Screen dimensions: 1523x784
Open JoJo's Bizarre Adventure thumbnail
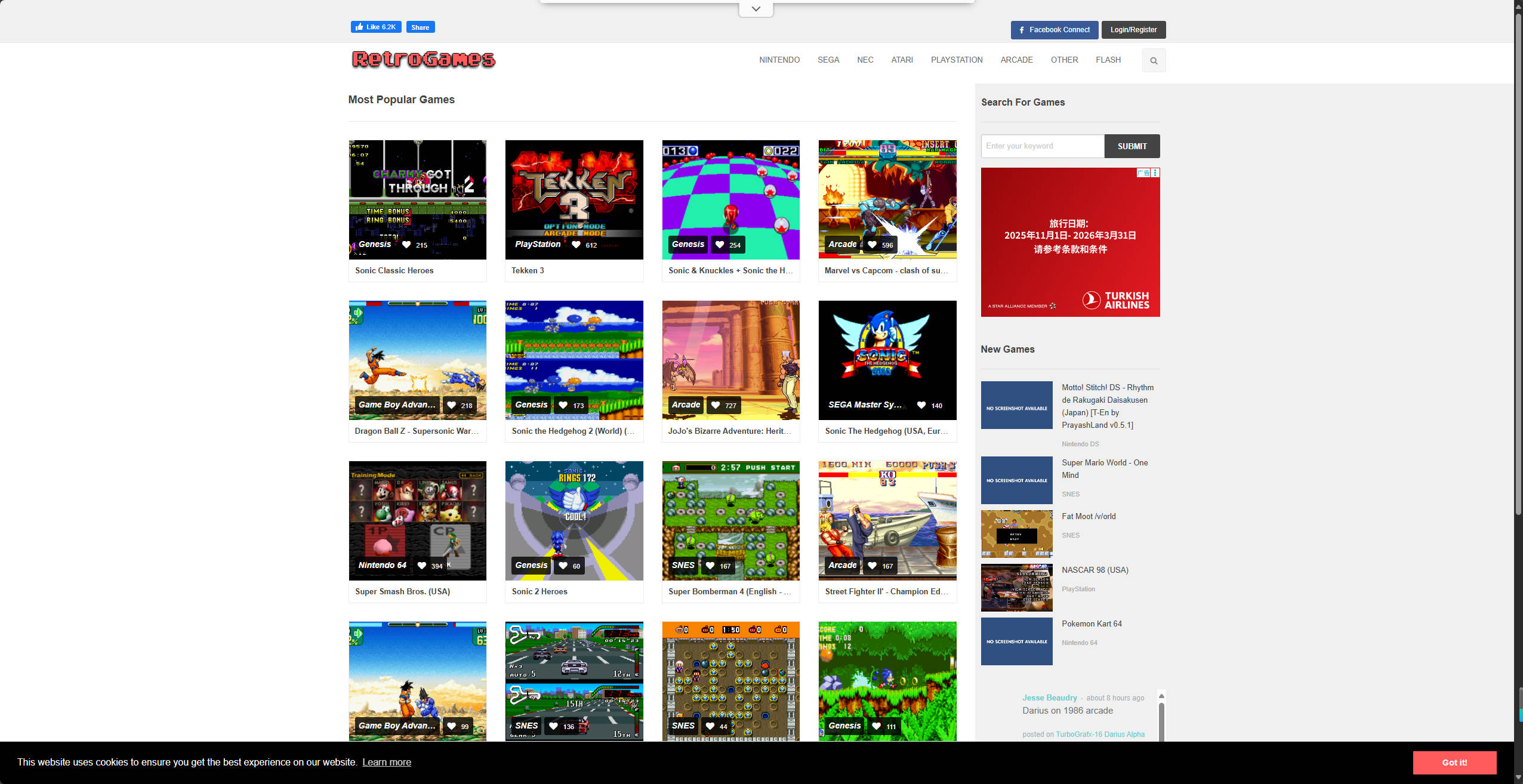click(730, 360)
